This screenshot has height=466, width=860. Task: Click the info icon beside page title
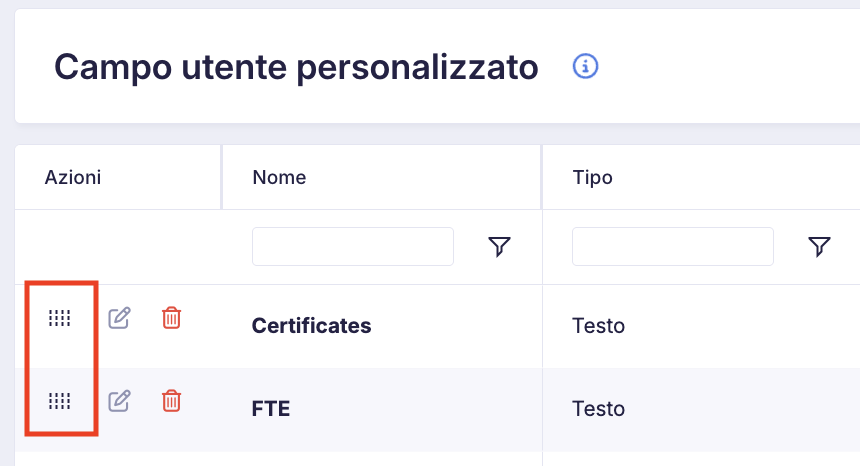tap(585, 66)
